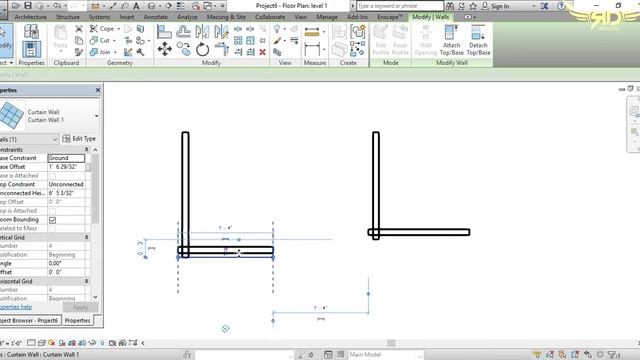The image size is (640, 360).
Task: Select the Rotate tool
Action: coord(202,50)
